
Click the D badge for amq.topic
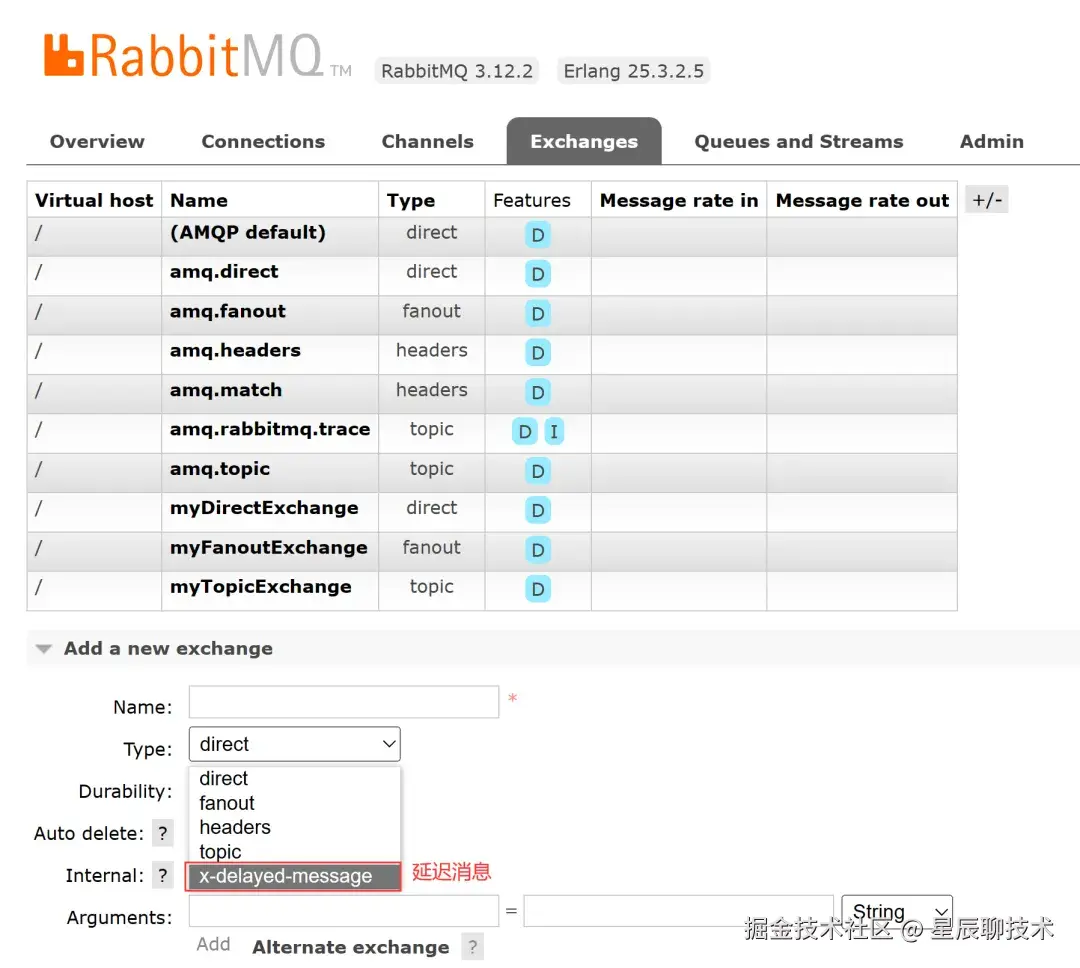[538, 471]
